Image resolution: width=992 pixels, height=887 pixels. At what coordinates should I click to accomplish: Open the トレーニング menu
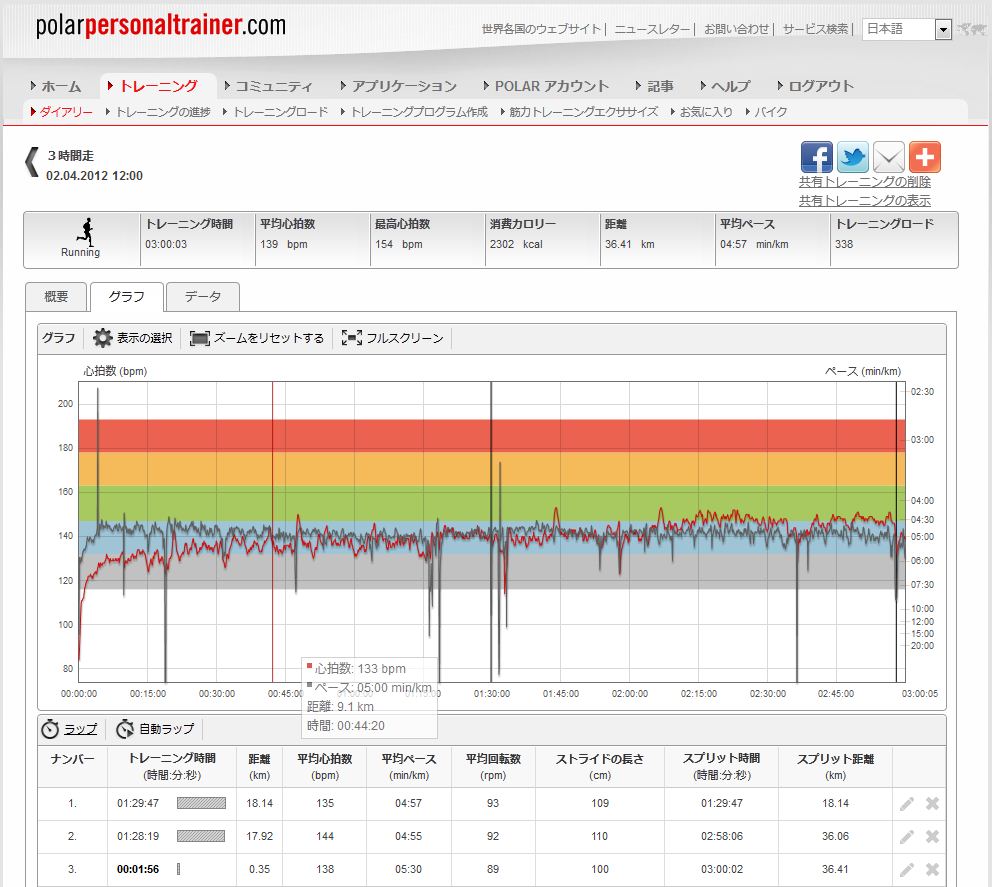pyautogui.click(x=153, y=86)
